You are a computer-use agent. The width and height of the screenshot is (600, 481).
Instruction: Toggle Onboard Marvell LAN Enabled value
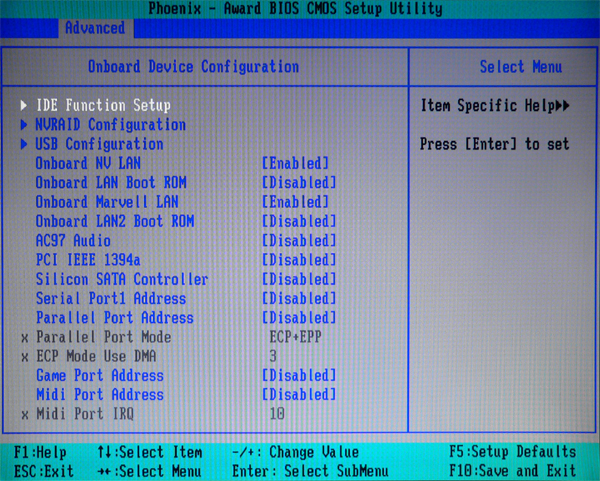pos(295,202)
